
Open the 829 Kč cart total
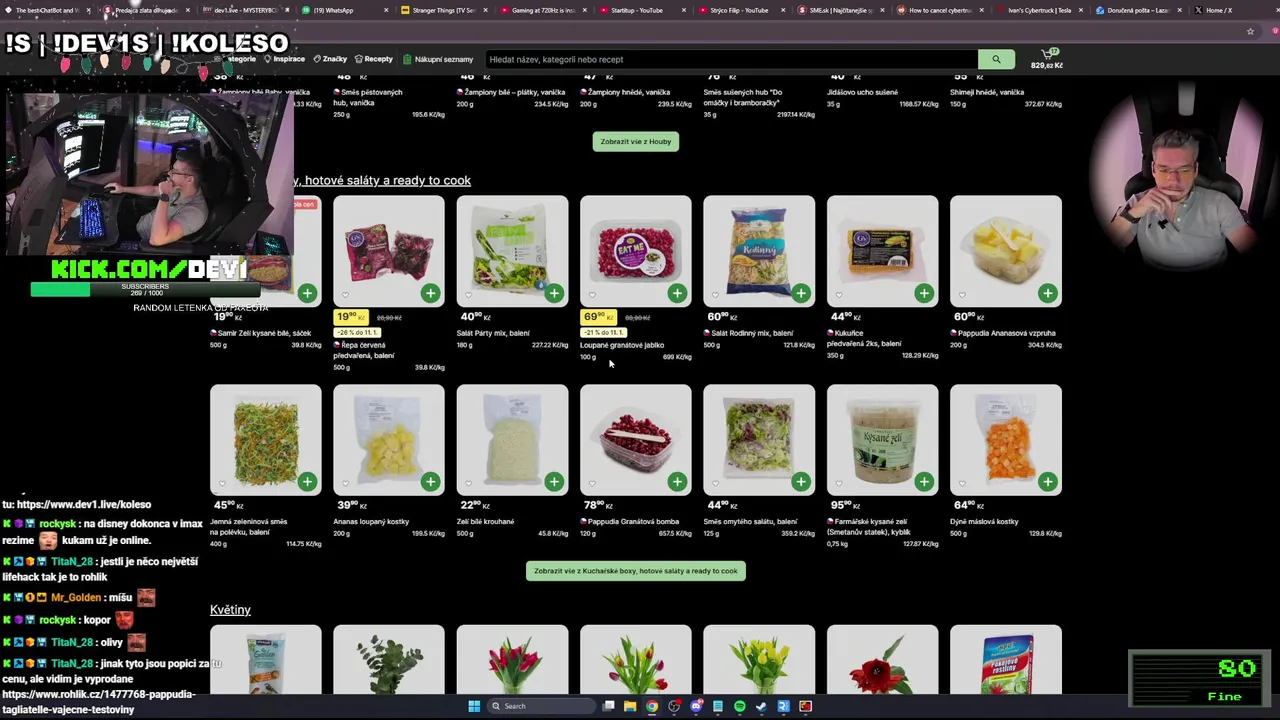pyautogui.click(x=1047, y=66)
